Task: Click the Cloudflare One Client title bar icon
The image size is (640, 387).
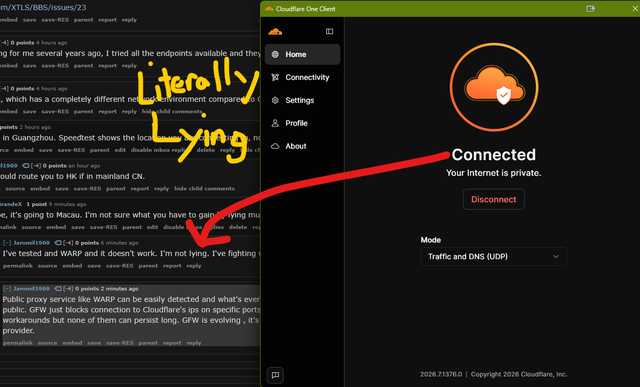Action: (x=269, y=9)
